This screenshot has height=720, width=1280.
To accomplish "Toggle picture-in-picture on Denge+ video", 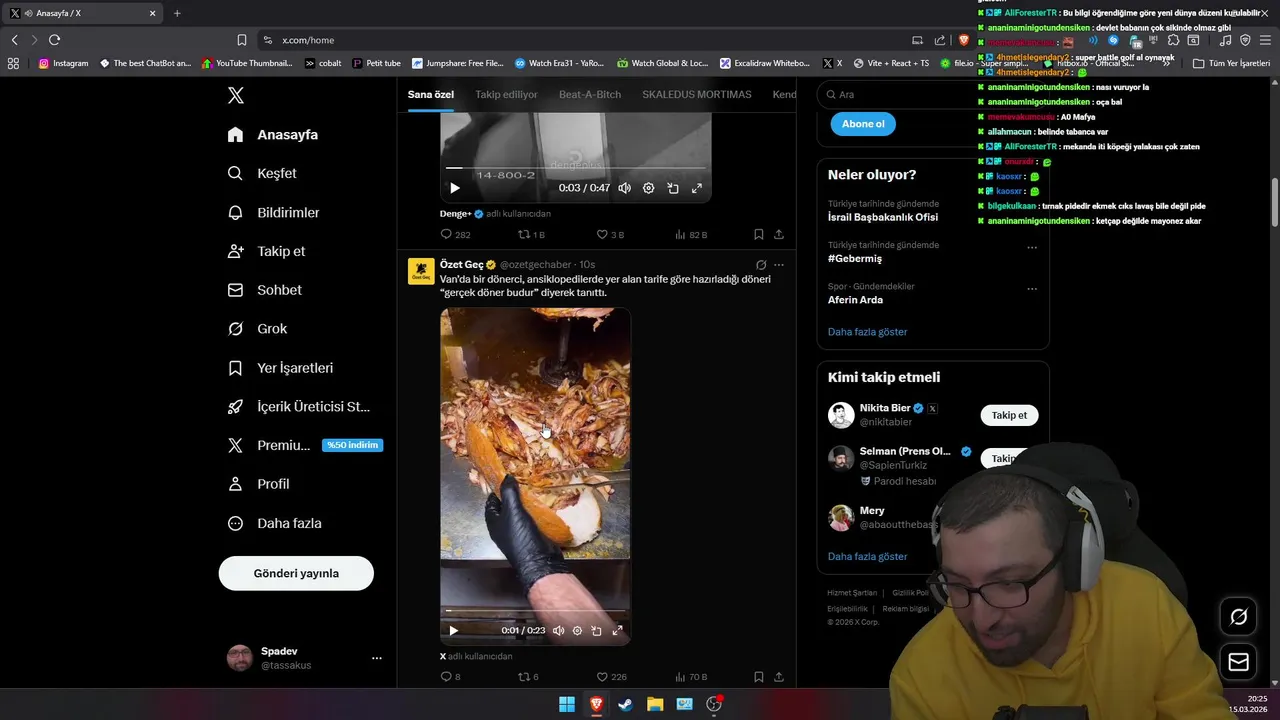I will (673, 188).
